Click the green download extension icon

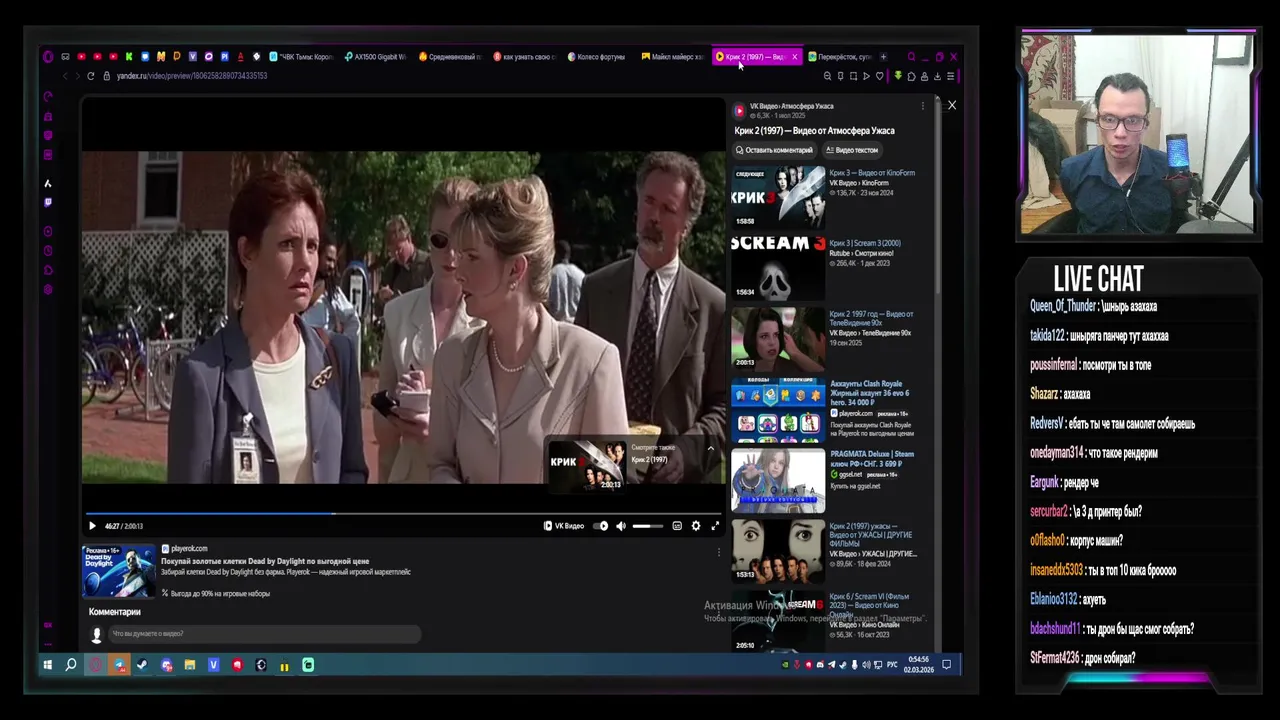coord(898,76)
